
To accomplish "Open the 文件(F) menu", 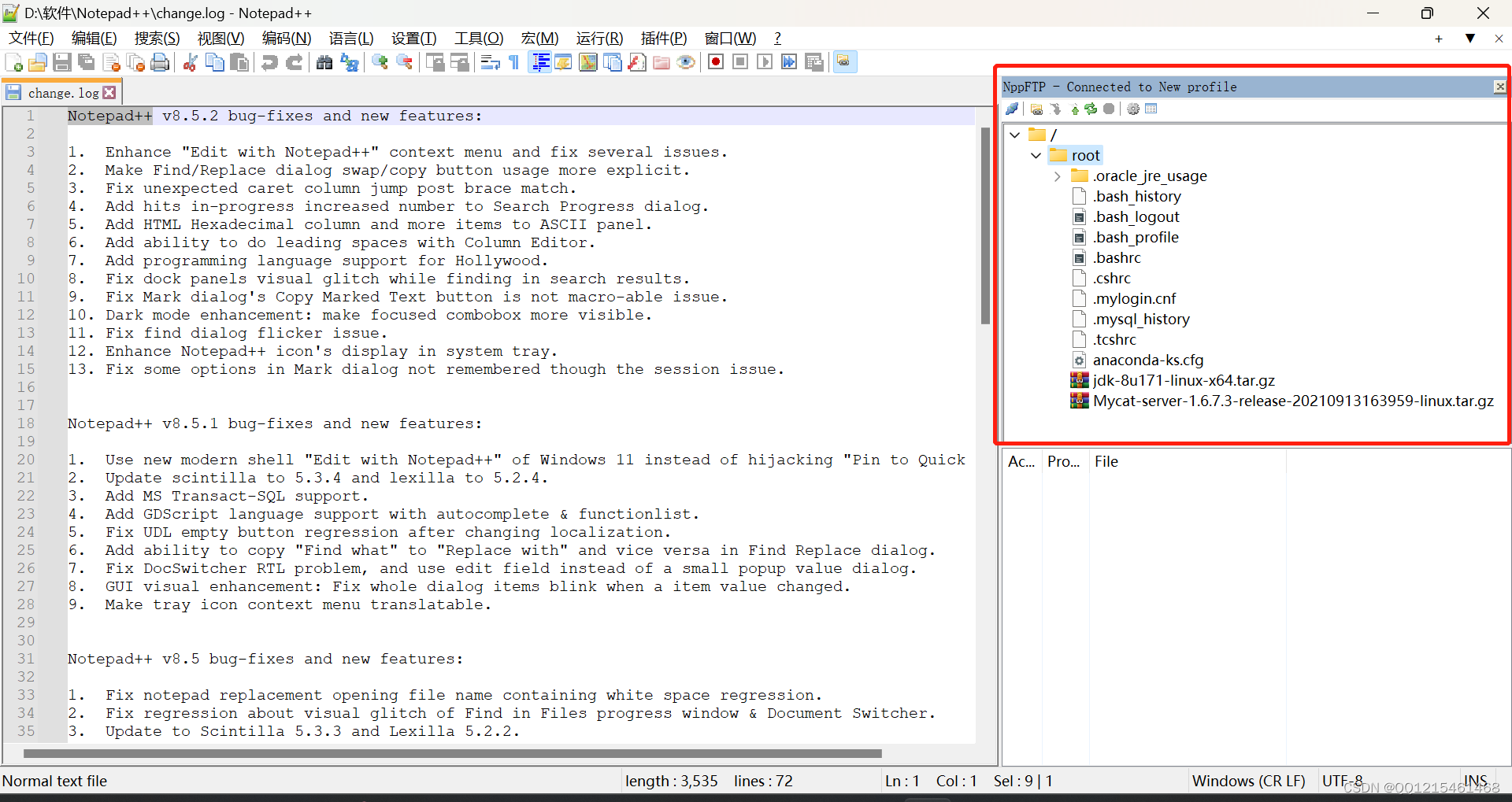I will coord(31,39).
